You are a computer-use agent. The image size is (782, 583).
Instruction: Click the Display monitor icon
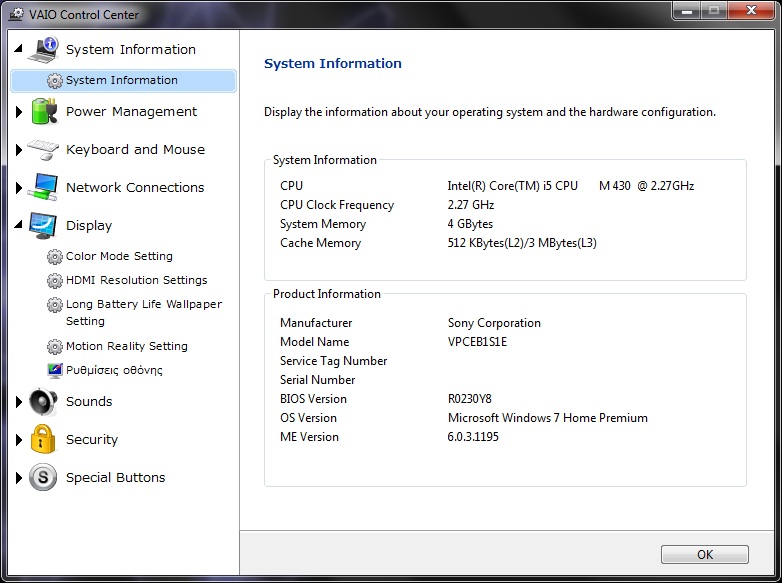point(43,225)
